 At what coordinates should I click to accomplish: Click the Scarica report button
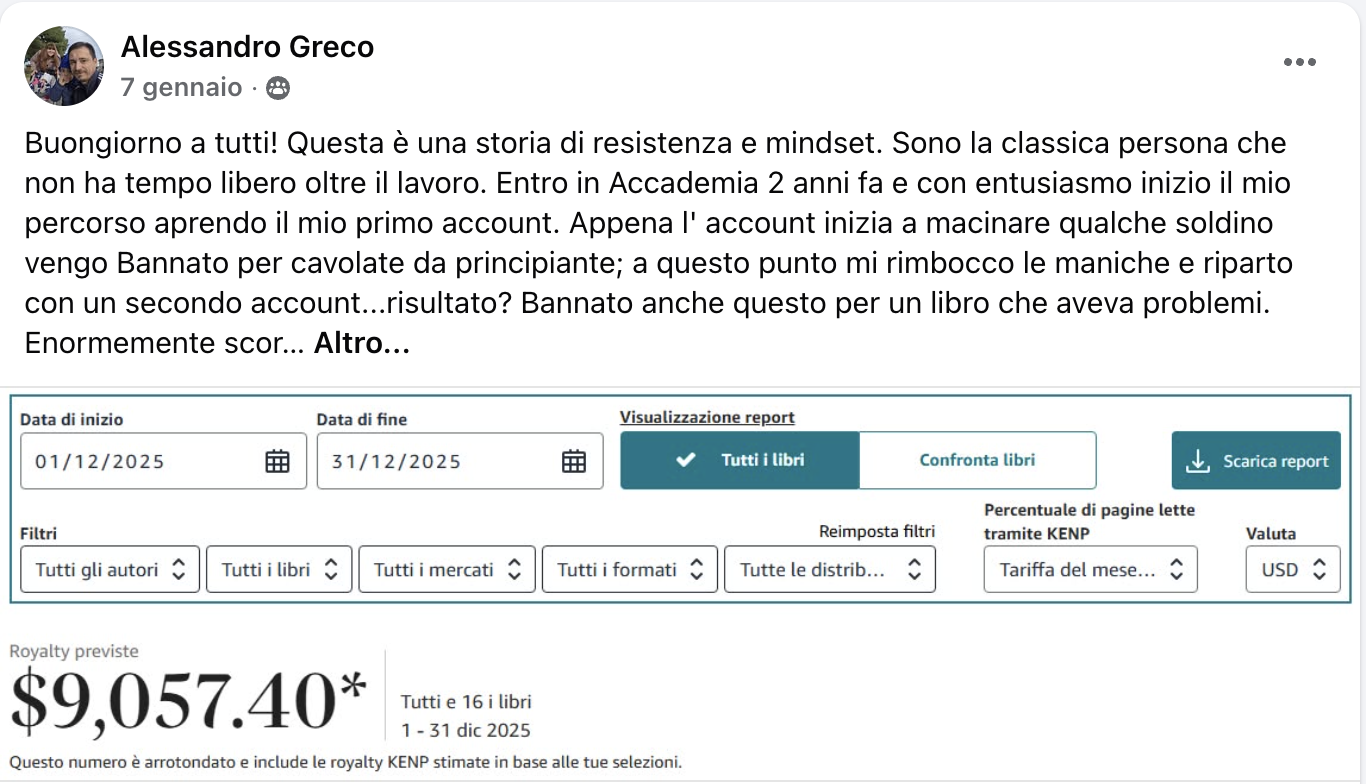point(1256,461)
